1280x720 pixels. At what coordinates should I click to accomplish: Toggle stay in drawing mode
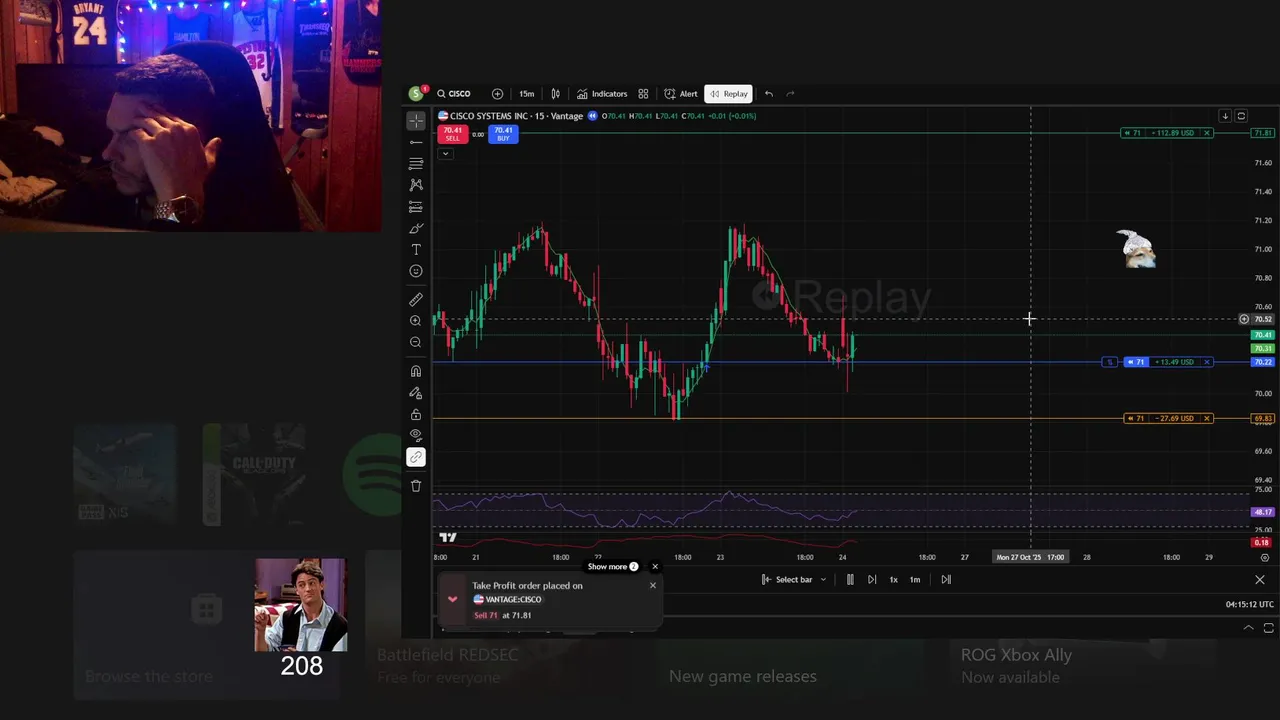click(x=416, y=393)
